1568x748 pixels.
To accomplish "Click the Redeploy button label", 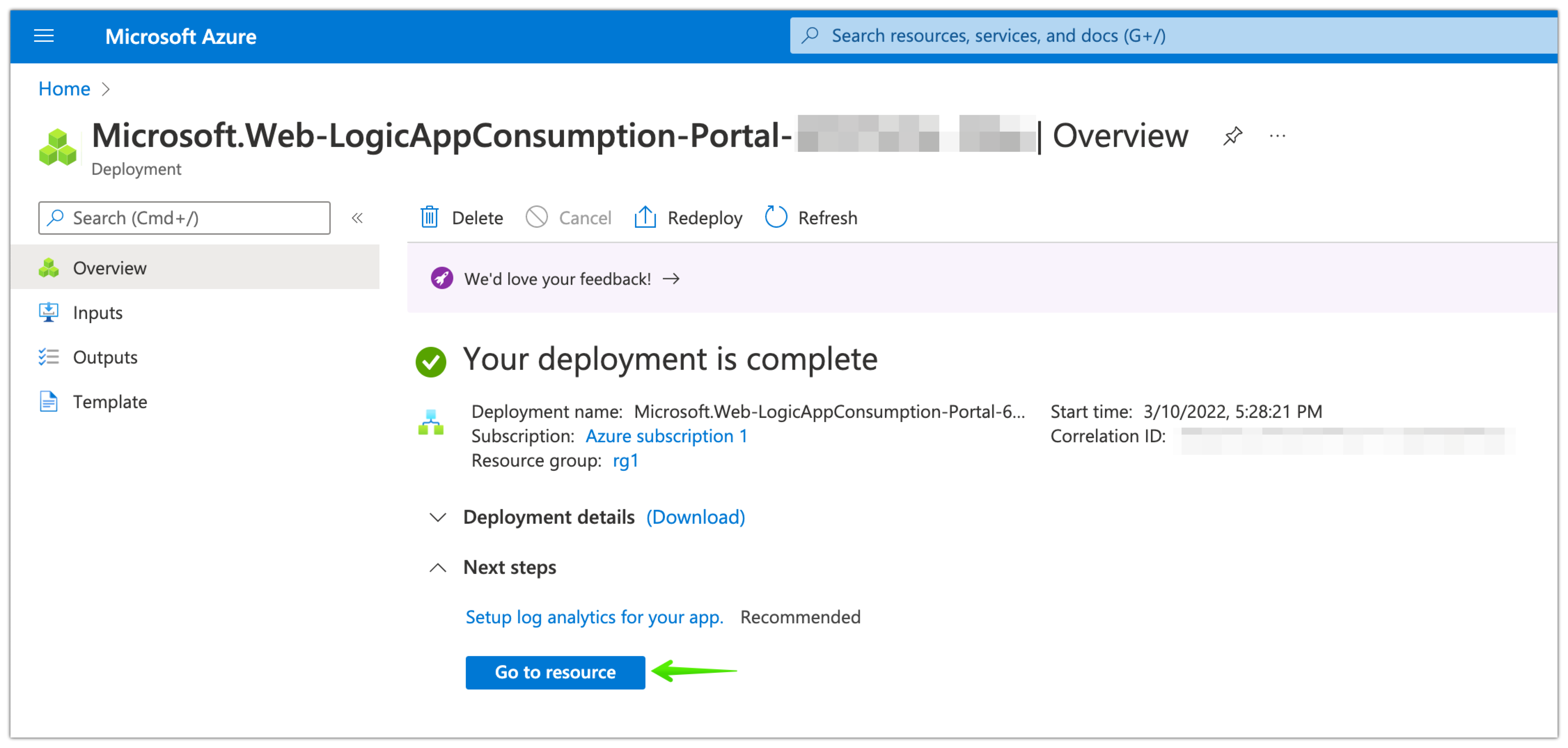I will point(705,218).
